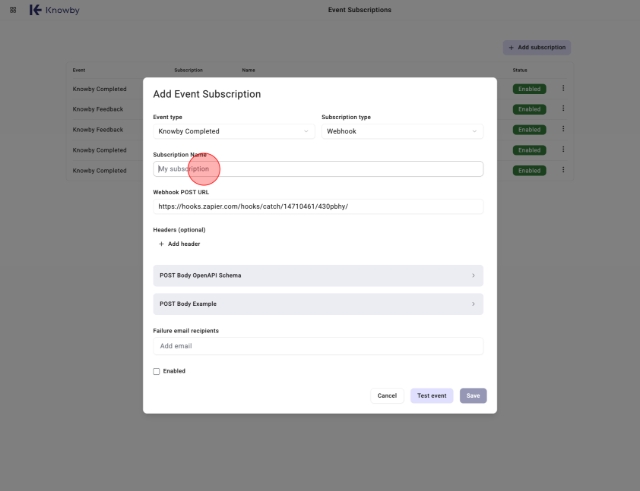
Task: Open menu for first Knowby Completed row
Action: (x=563, y=88)
